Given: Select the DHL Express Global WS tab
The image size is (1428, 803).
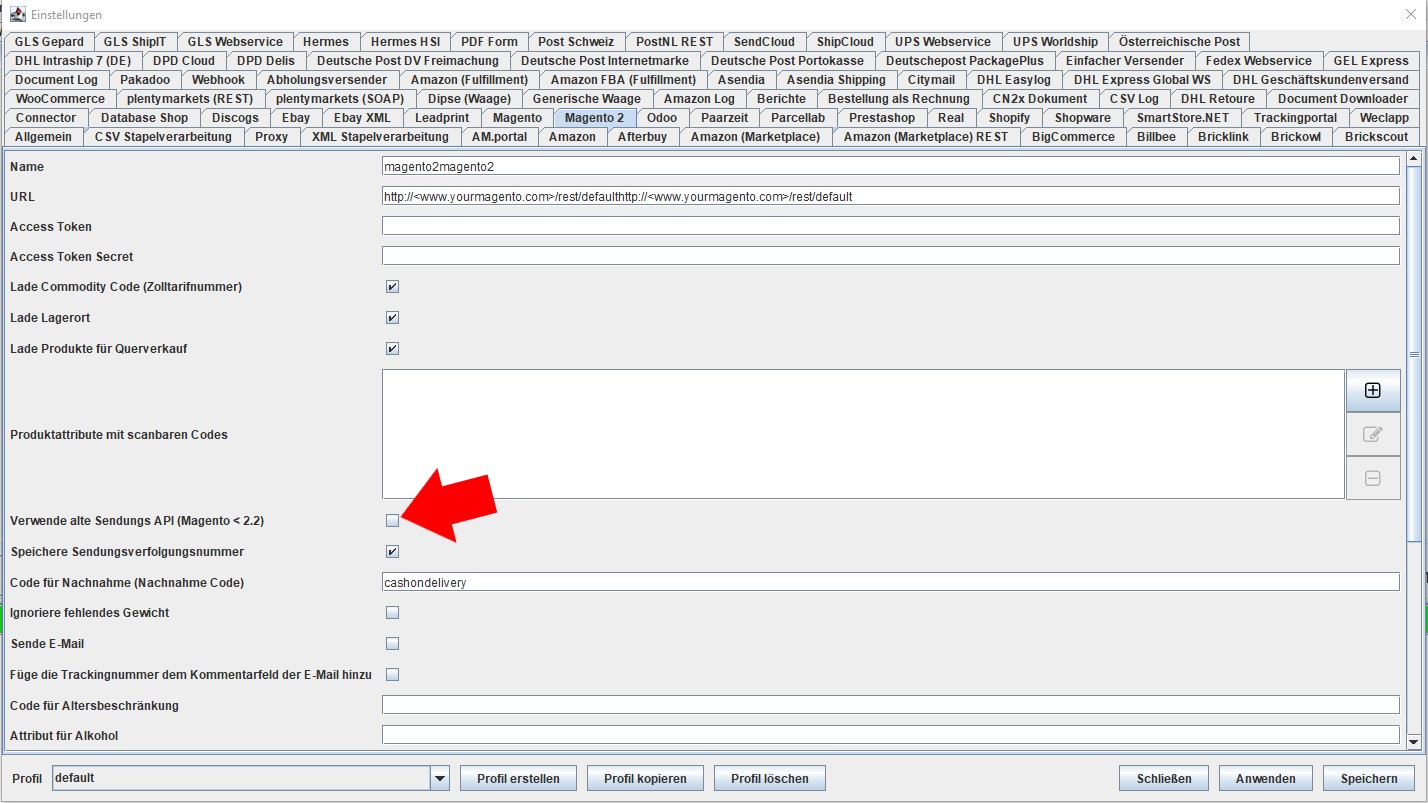Looking at the screenshot, I should (x=1142, y=80).
